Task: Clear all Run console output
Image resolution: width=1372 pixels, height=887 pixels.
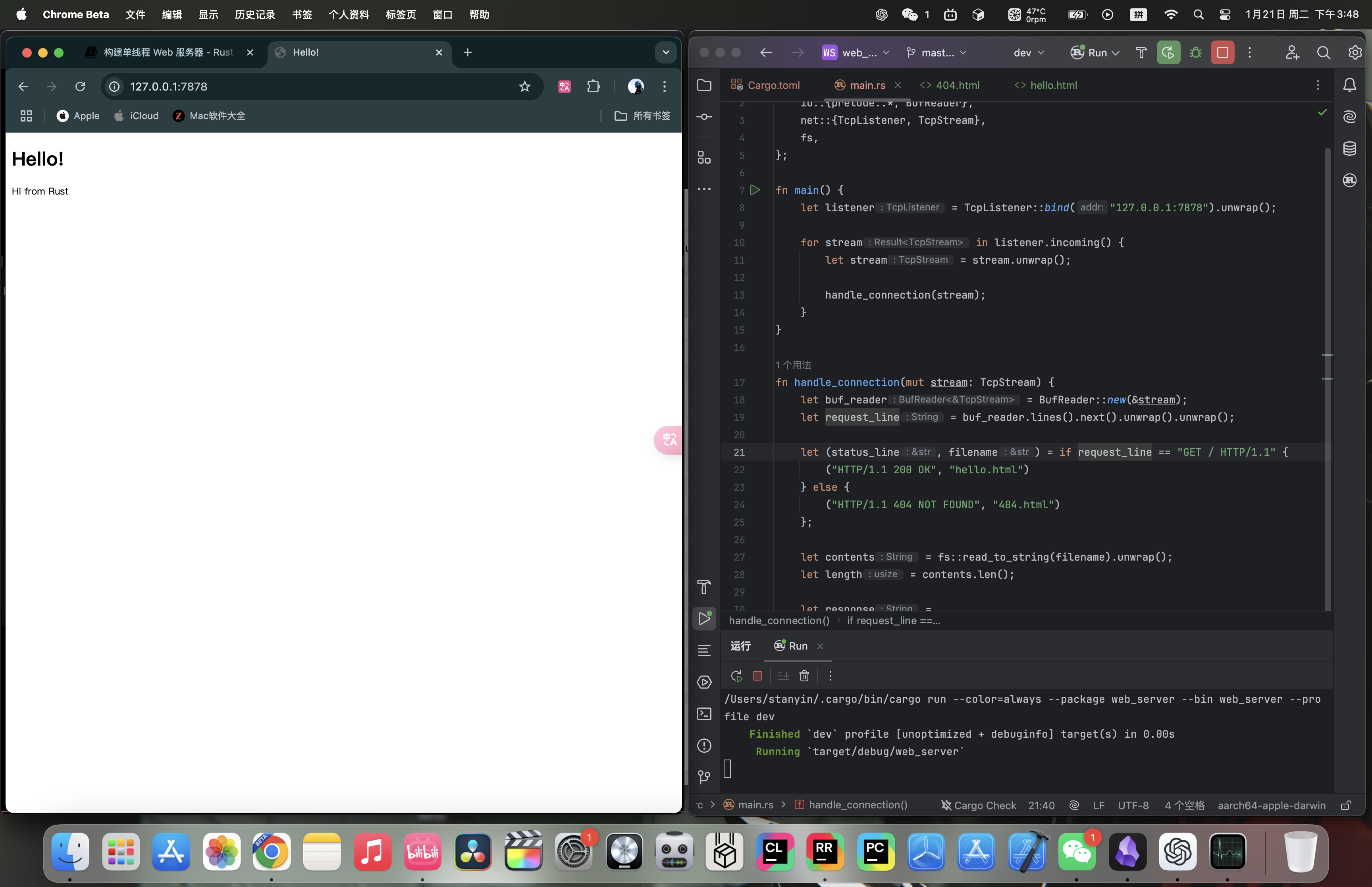Action: (804, 676)
